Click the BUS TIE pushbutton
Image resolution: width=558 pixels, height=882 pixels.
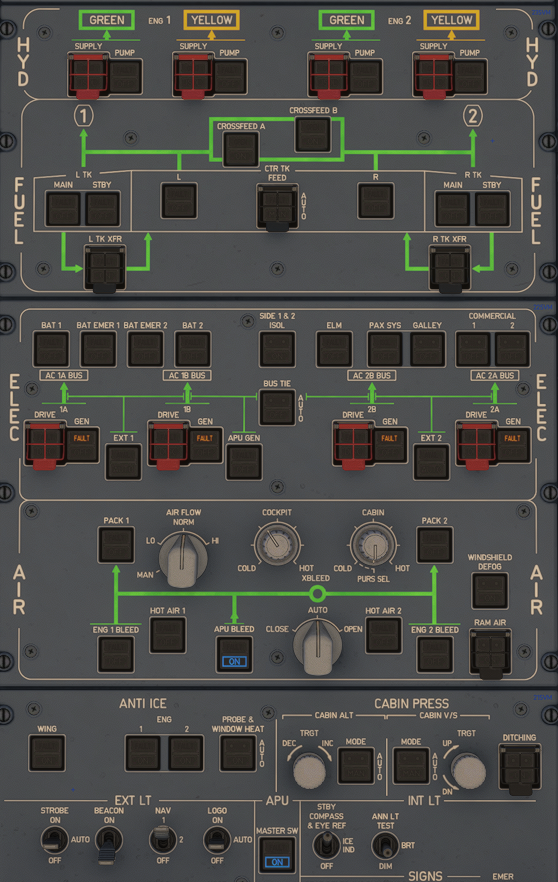click(x=277, y=407)
